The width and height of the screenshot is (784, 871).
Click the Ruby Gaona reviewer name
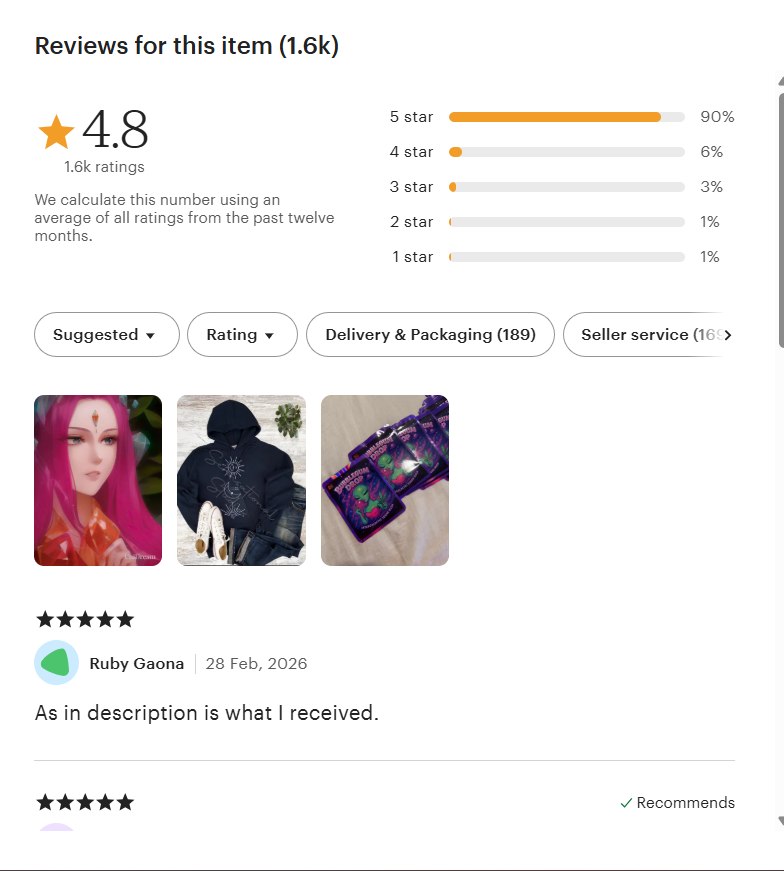137,663
